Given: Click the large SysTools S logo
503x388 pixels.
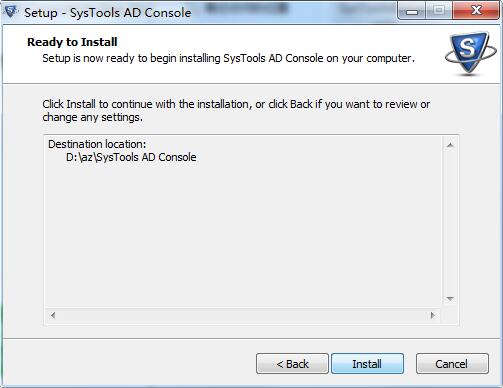Looking at the screenshot, I should pyautogui.click(x=470, y=53).
